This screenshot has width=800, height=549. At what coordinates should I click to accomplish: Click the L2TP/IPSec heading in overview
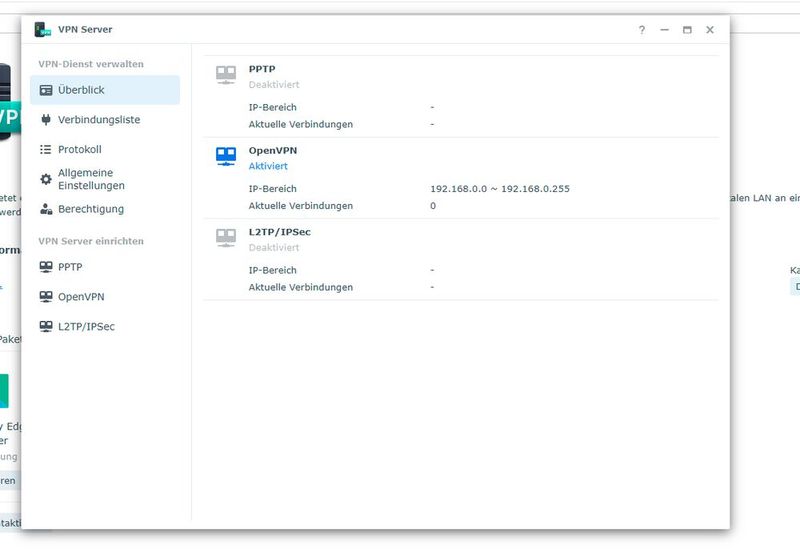pyautogui.click(x=280, y=232)
